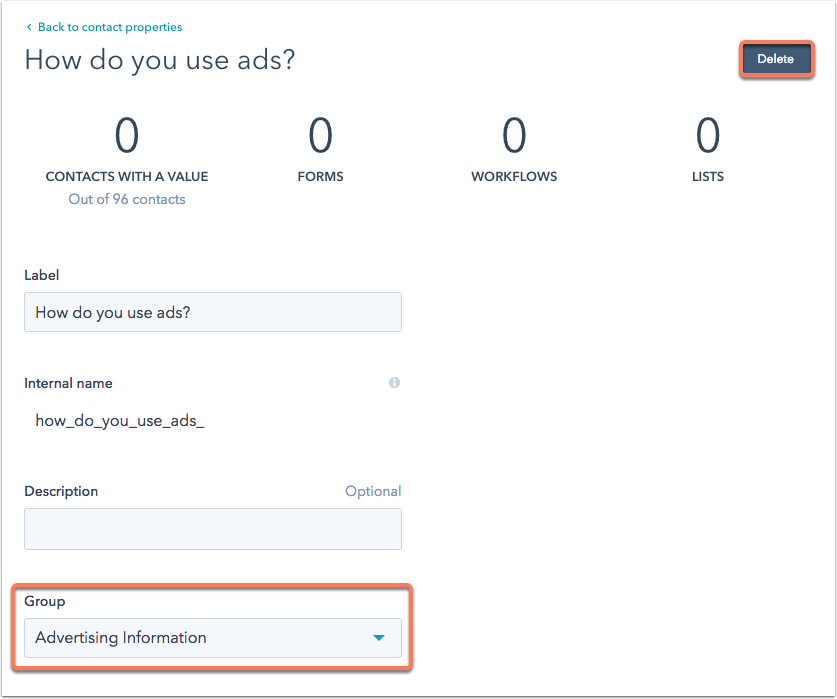Click the Optional hint above Description
837x699 pixels.
[x=373, y=491]
